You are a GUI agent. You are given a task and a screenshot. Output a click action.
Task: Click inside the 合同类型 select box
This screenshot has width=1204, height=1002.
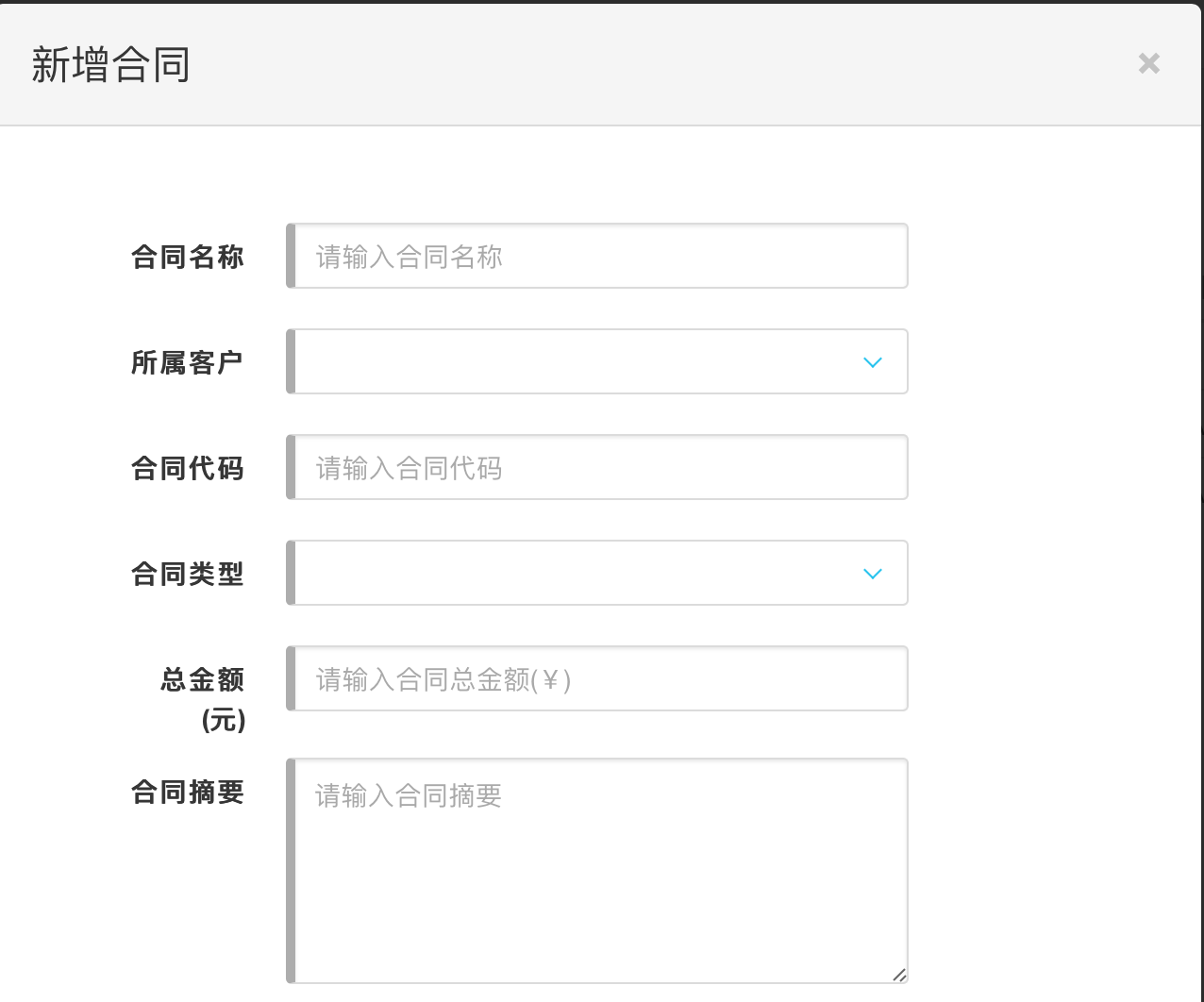[x=576, y=573]
